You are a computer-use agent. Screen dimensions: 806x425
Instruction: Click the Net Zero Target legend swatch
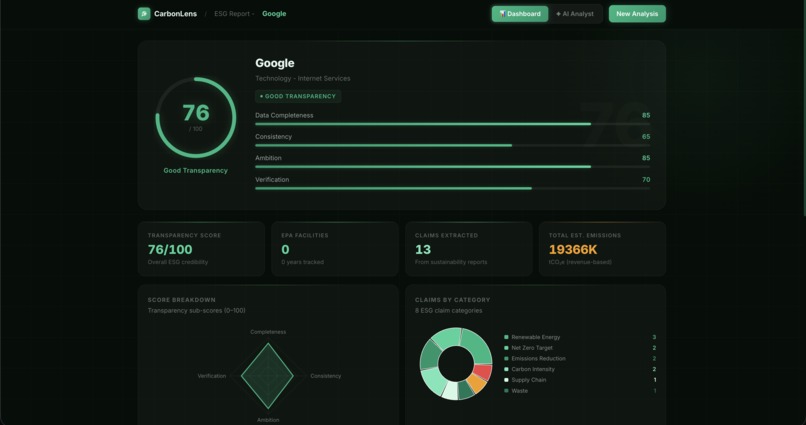tap(506, 348)
